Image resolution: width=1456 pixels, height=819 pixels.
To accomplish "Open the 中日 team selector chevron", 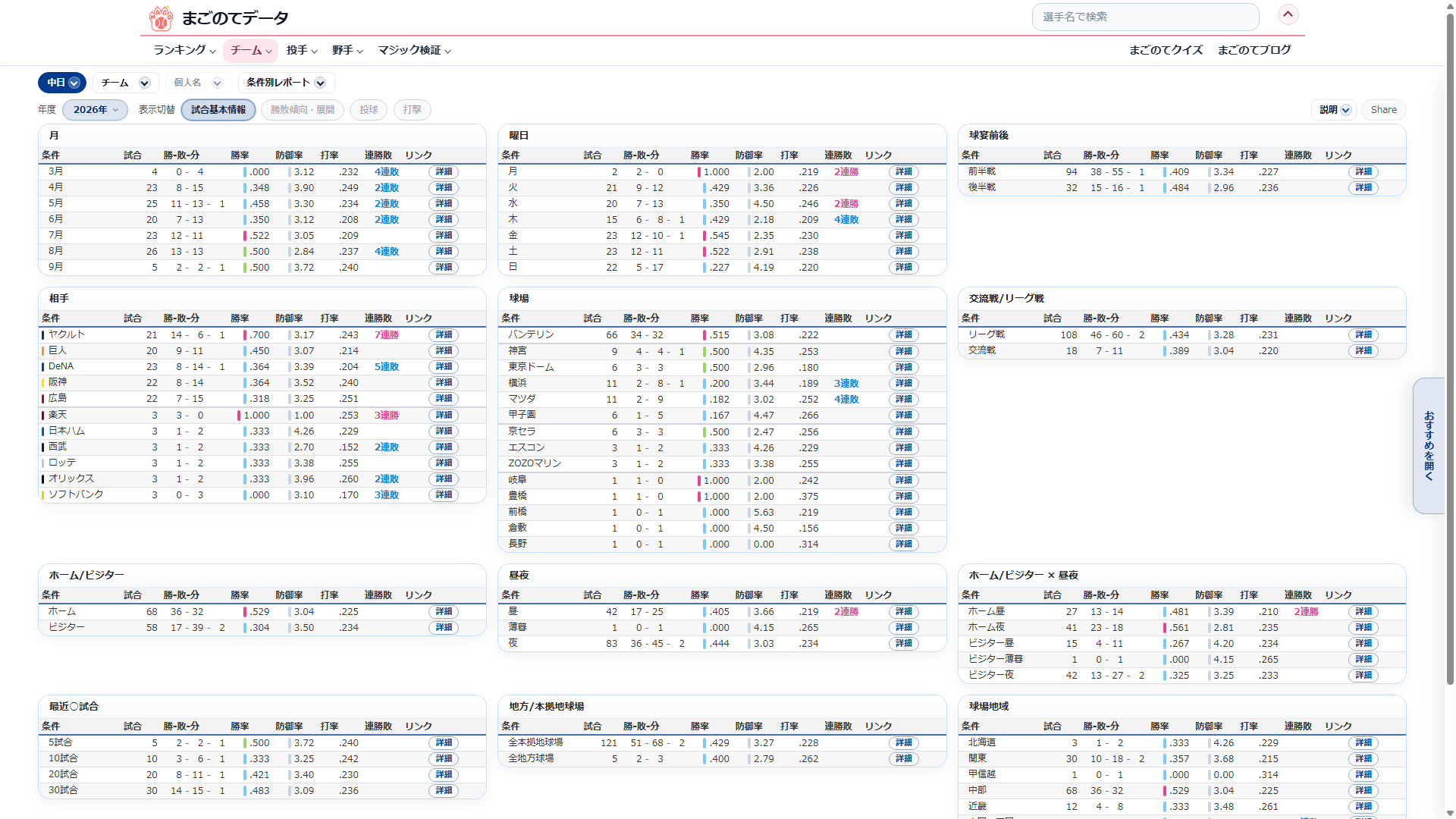I will pos(74,83).
